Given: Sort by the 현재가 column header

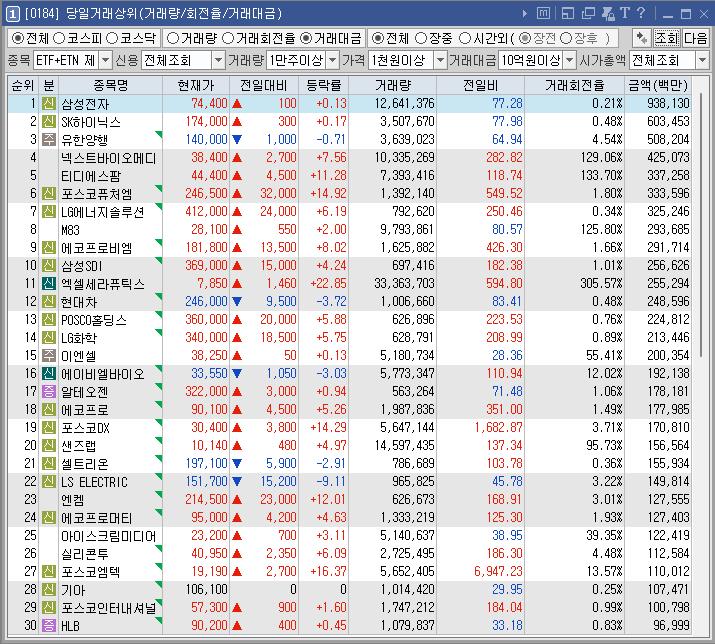Looking at the screenshot, I should [196, 85].
